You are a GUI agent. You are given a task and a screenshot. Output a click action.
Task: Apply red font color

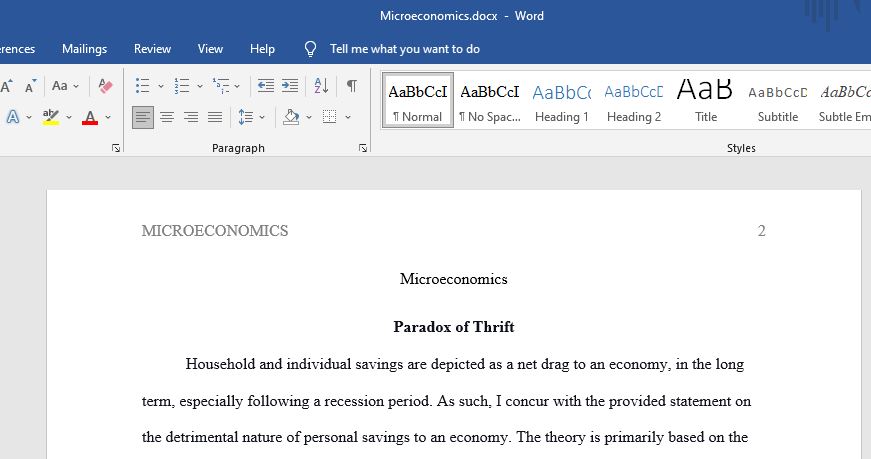click(x=89, y=117)
